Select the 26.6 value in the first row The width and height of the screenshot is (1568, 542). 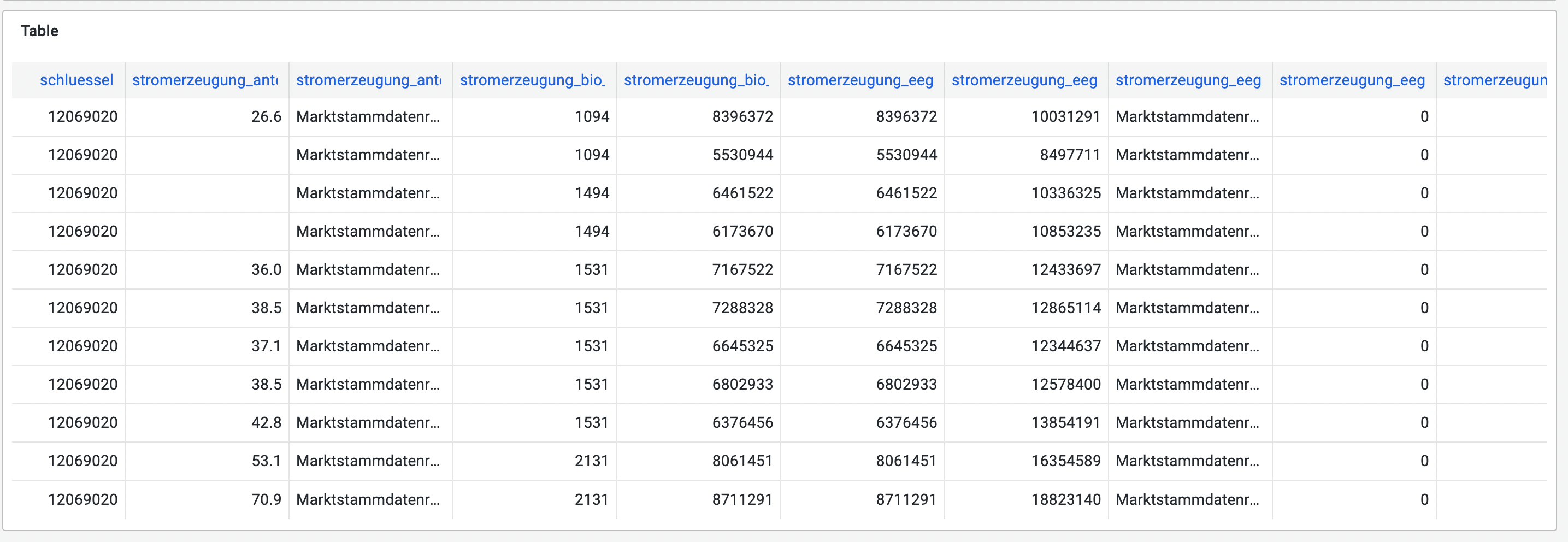pyautogui.click(x=267, y=116)
